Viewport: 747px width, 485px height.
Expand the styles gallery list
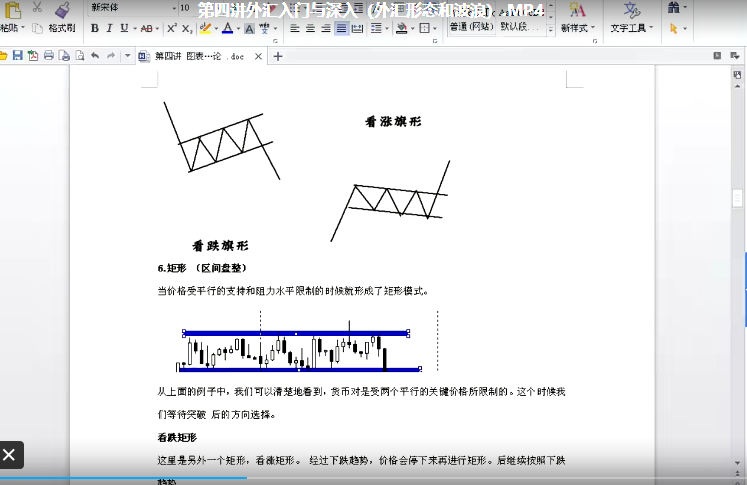click(x=551, y=29)
